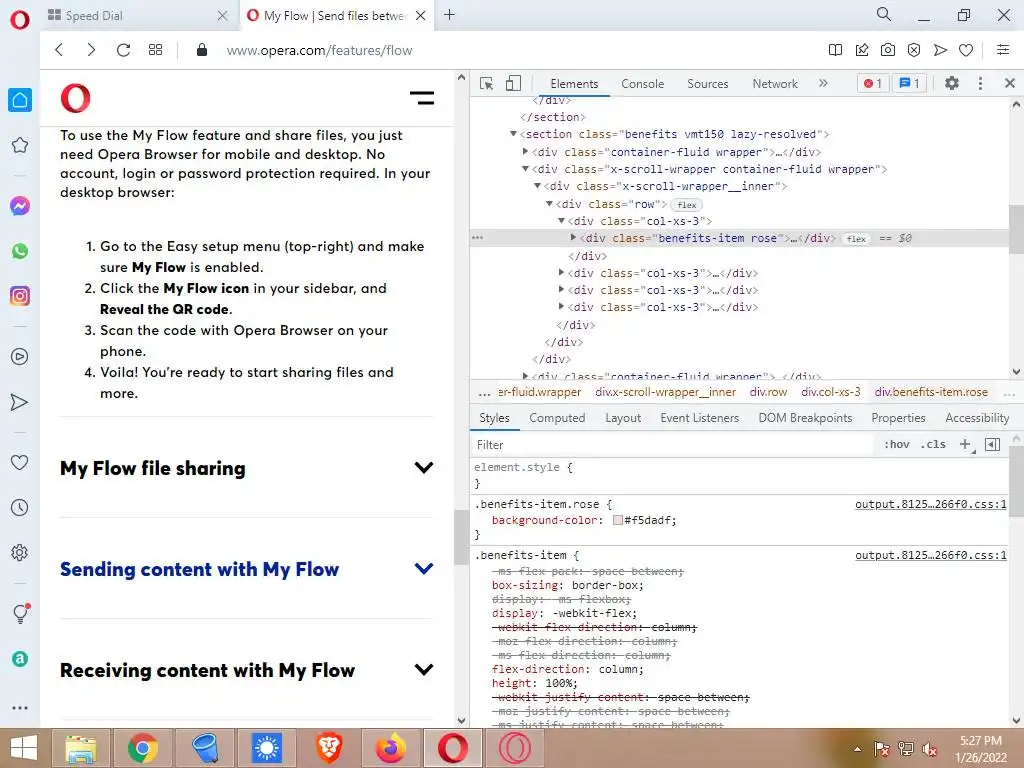Reload the current page
The image size is (1024, 768).
point(123,50)
